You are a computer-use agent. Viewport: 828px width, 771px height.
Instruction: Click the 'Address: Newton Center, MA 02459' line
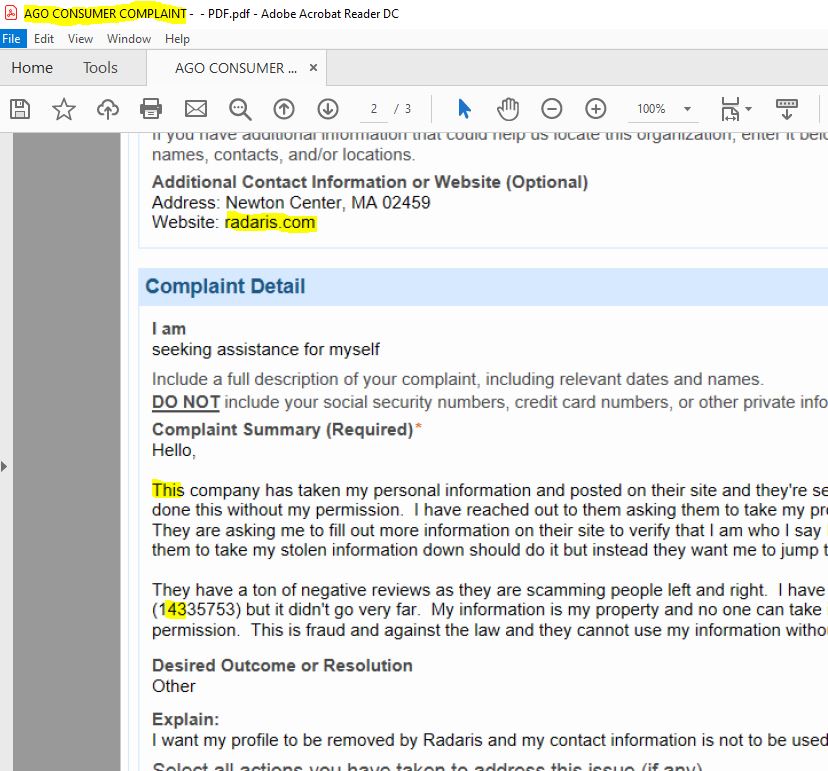pyautogui.click(x=291, y=202)
